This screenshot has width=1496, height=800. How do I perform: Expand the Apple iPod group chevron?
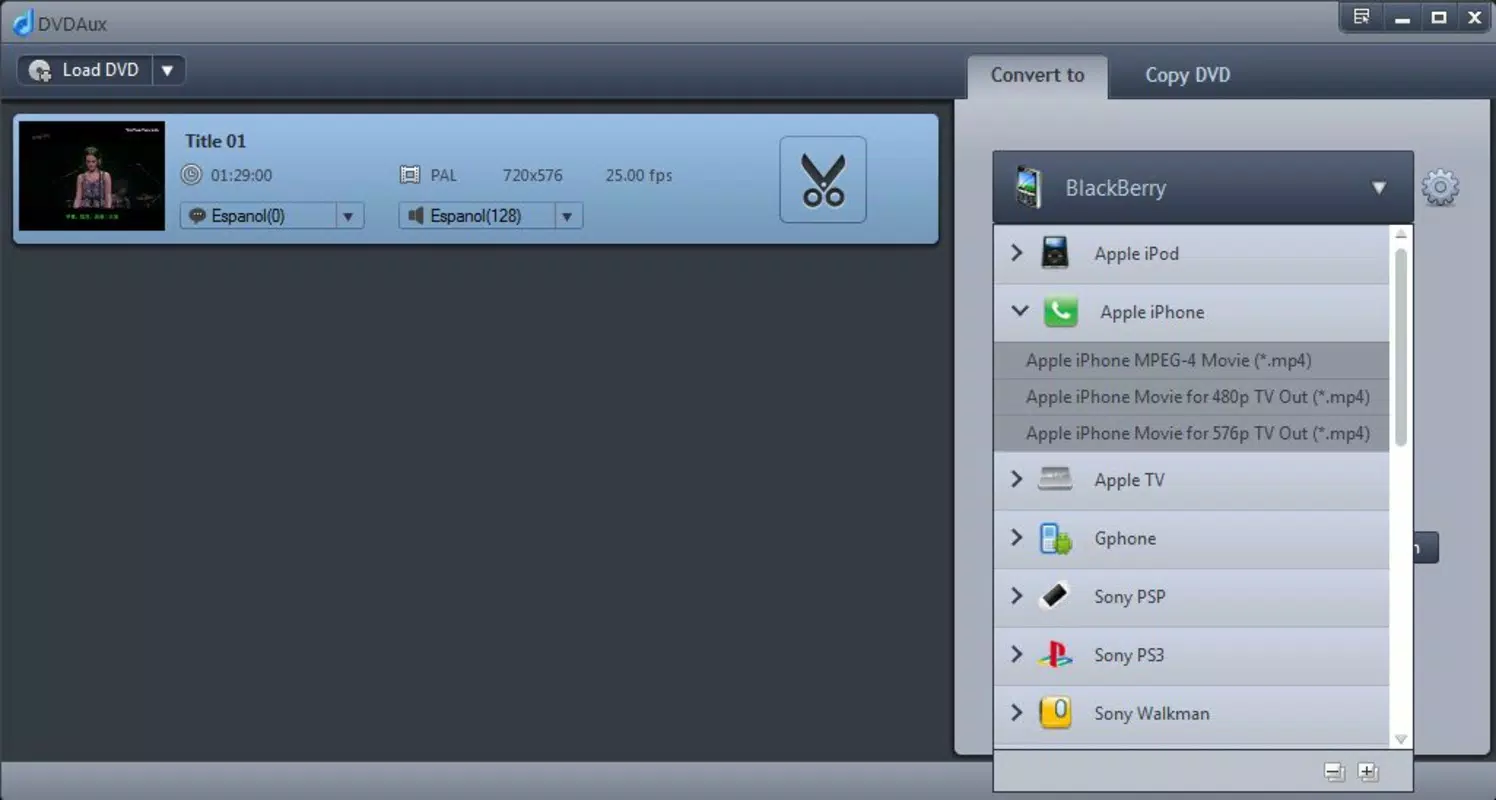coord(1017,253)
